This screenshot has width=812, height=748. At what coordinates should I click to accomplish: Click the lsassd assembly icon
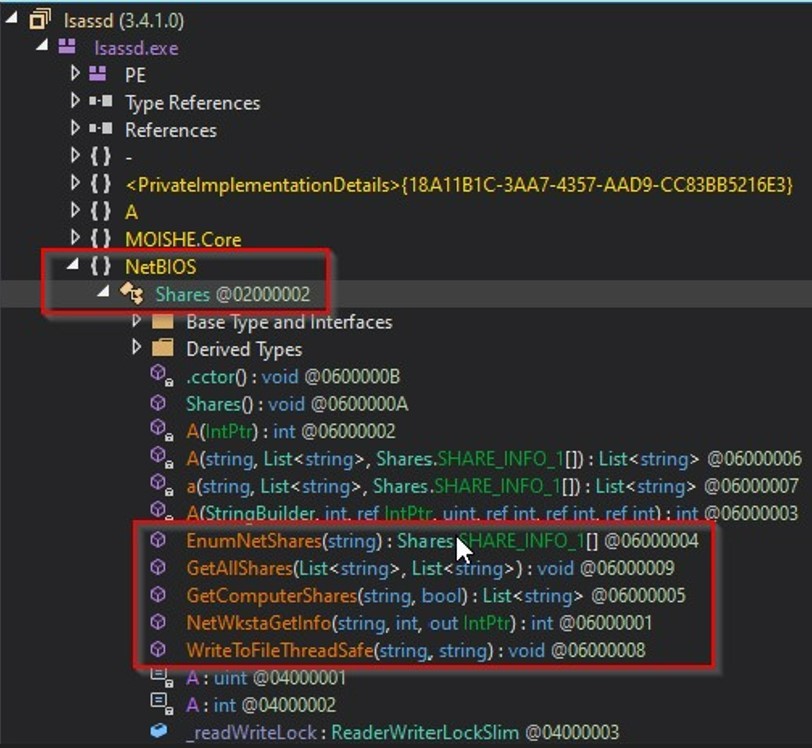[40, 19]
